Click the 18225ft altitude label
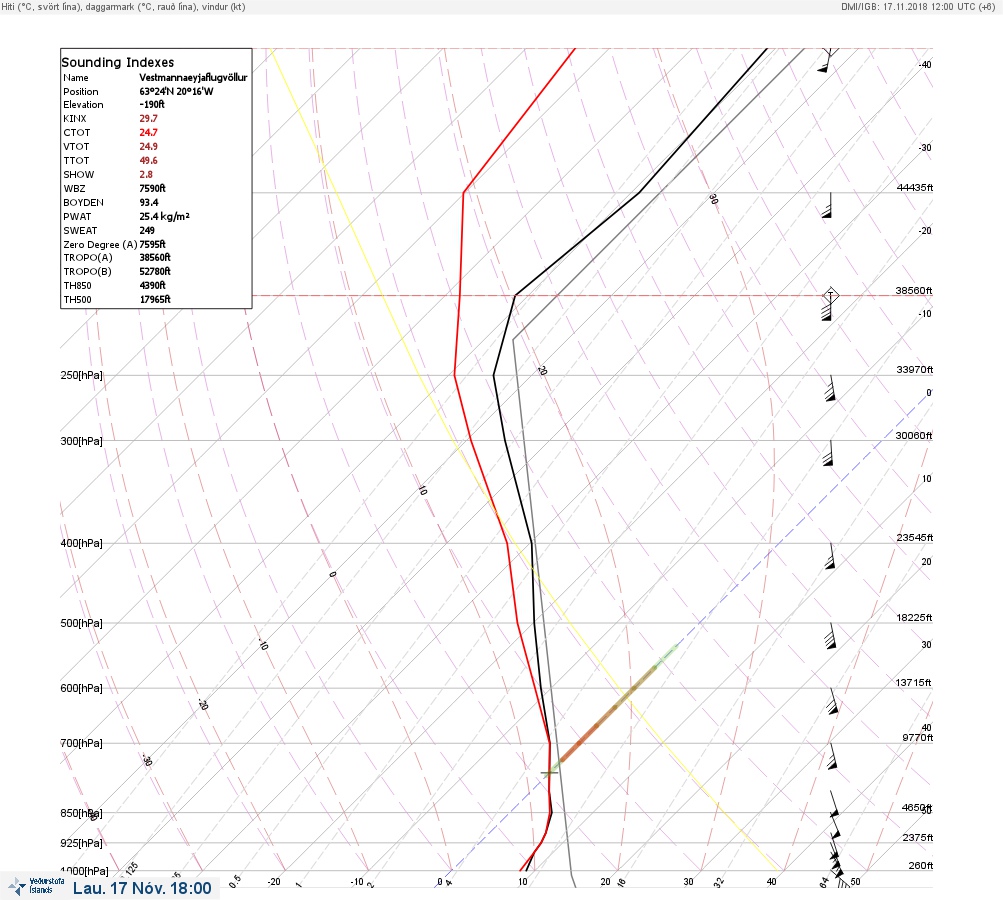 click(x=914, y=617)
